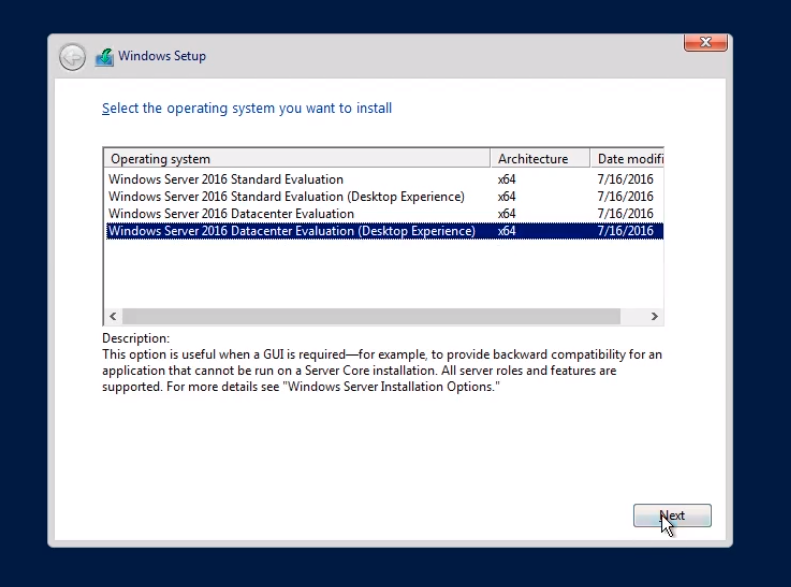The width and height of the screenshot is (791, 587).
Task: Click the left scroll arrow of list
Action: 112,316
